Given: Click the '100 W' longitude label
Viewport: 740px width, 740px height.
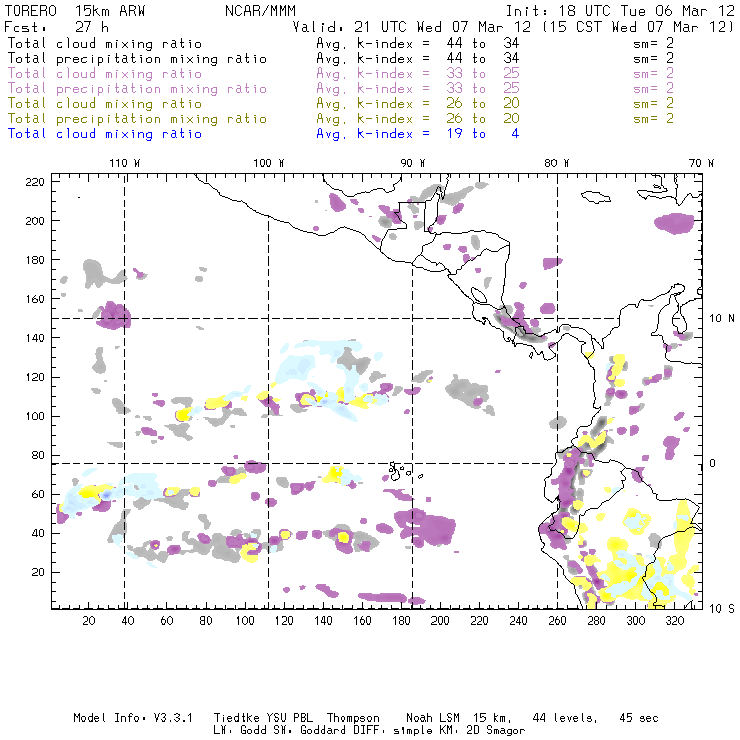Looking at the screenshot, I should (269, 163).
